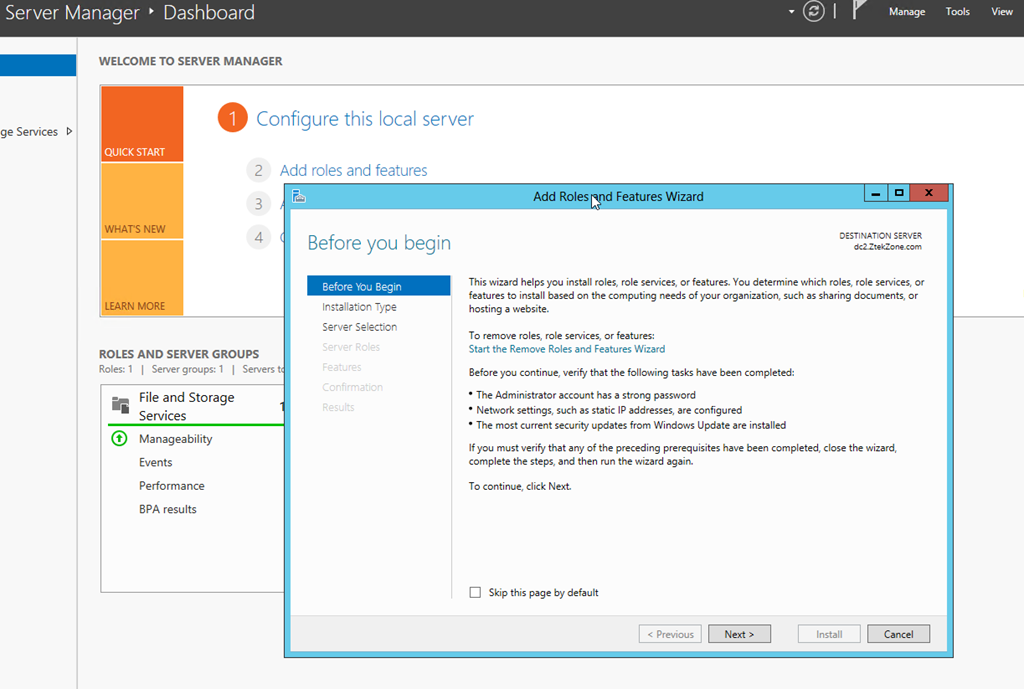Click the refresh icon in header
The width and height of the screenshot is (1024, 689).
813,12
